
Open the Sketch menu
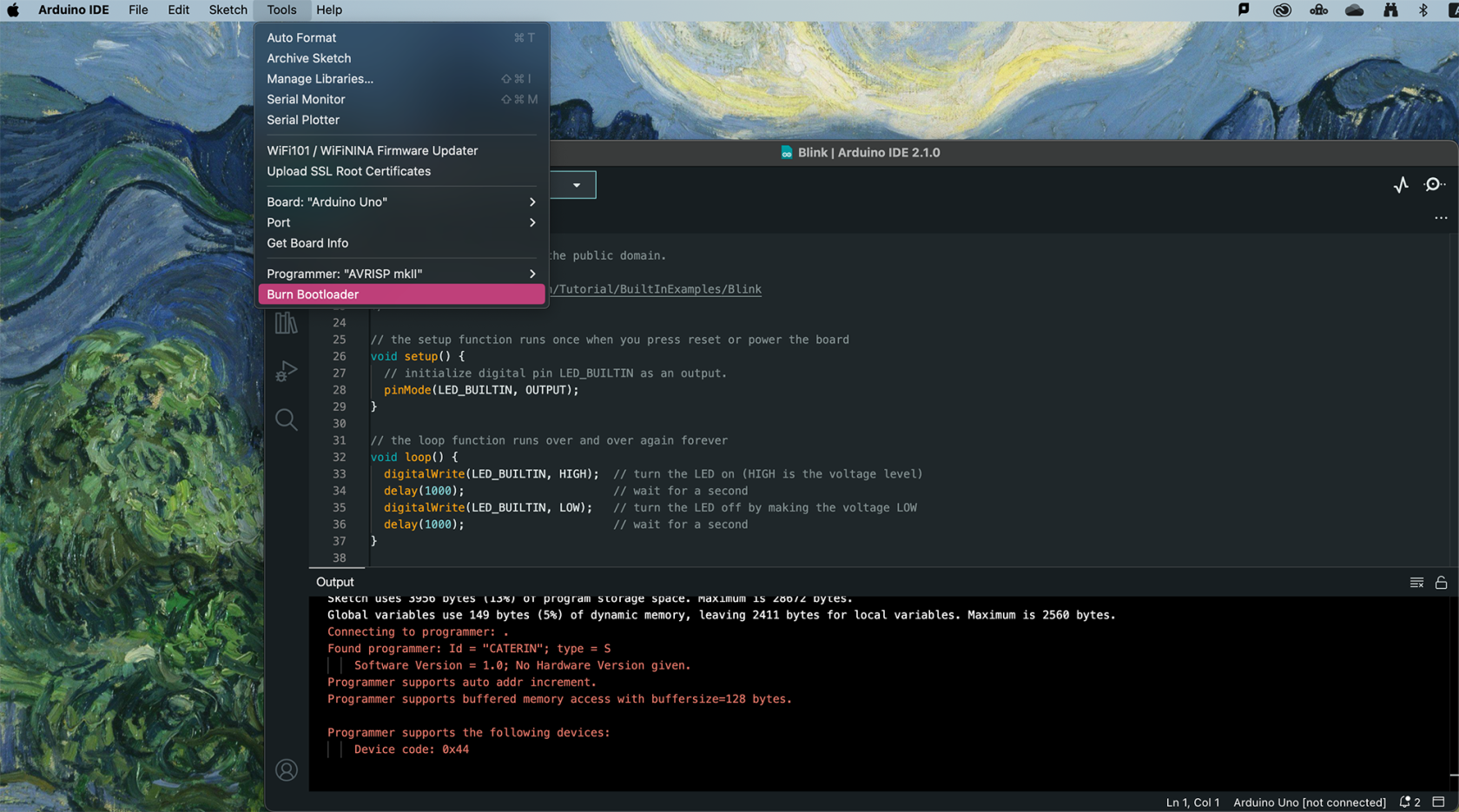click(228, 10)
